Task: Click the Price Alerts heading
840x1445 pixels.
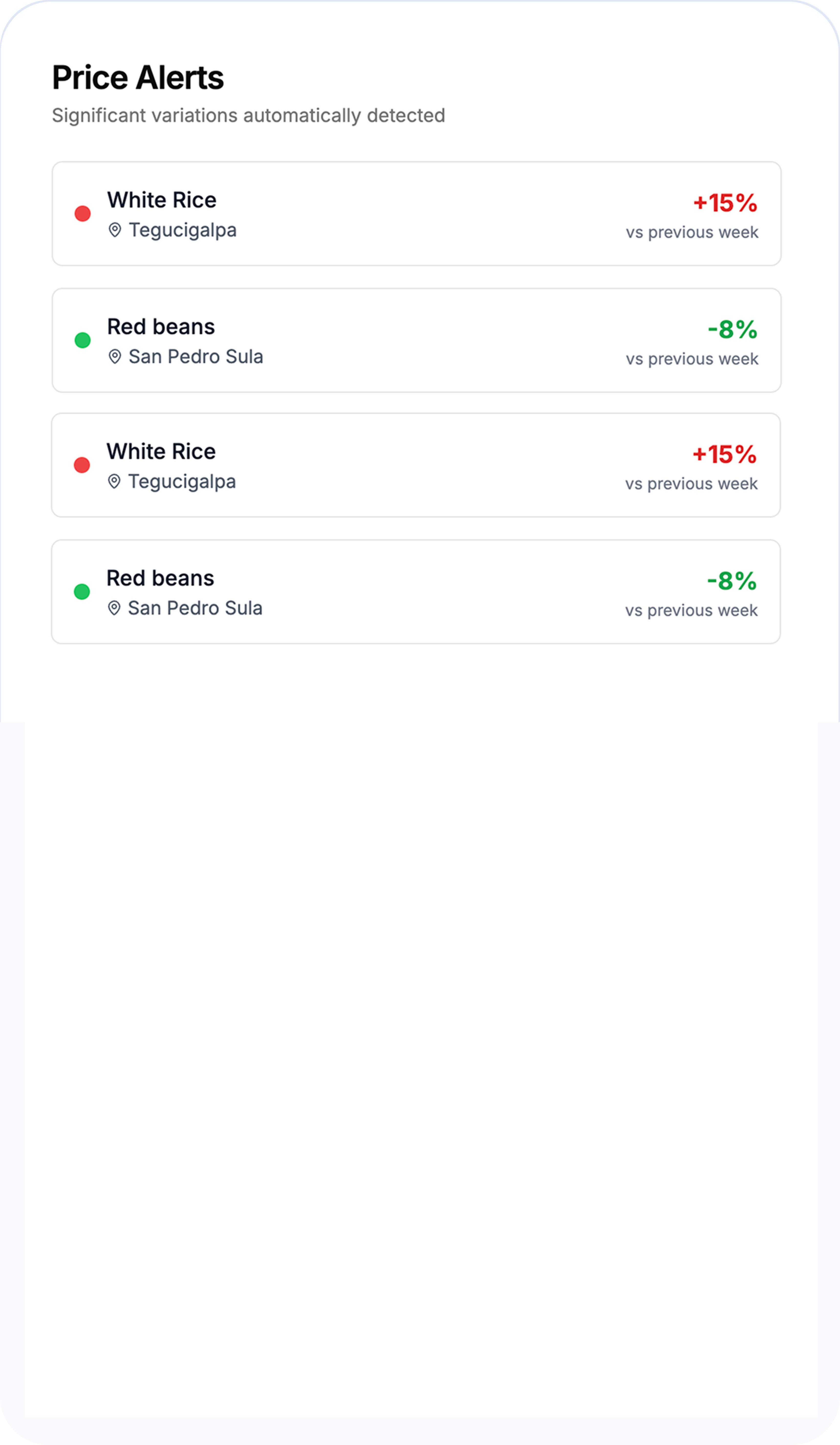Action: coord(138,77)
